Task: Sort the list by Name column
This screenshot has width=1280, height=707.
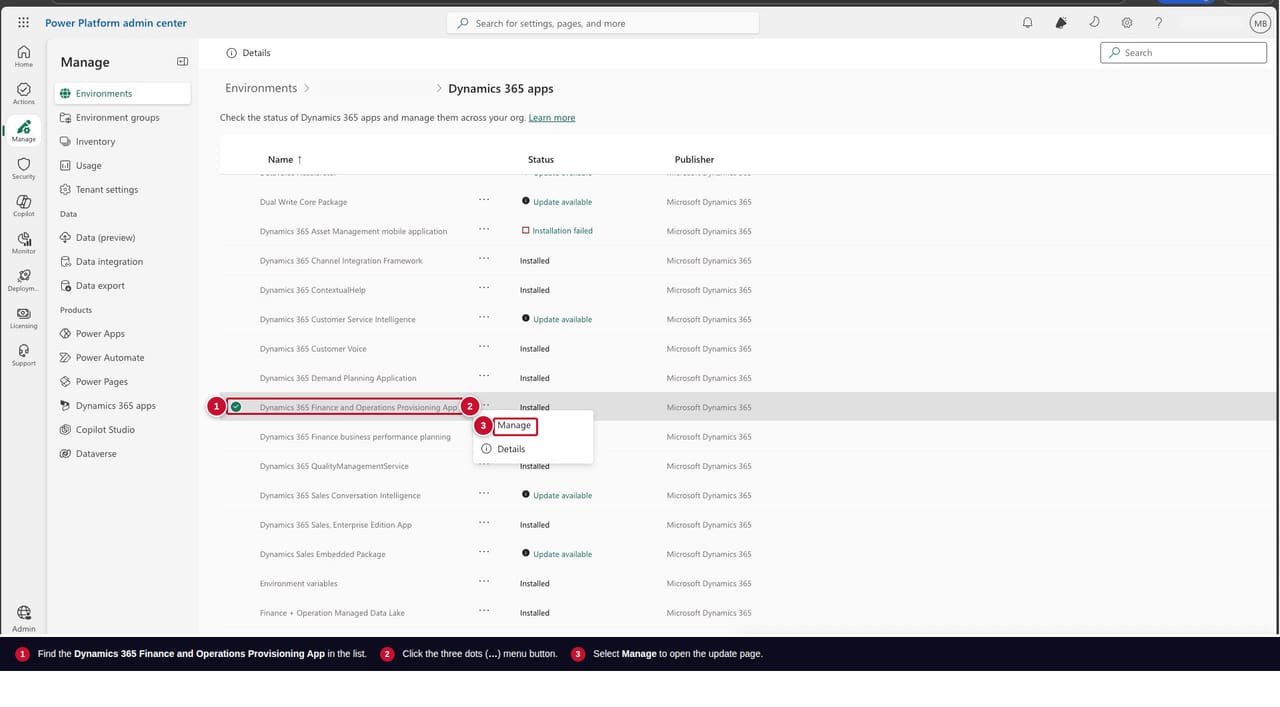Action: pyautogui.click(x=284, y=160)
